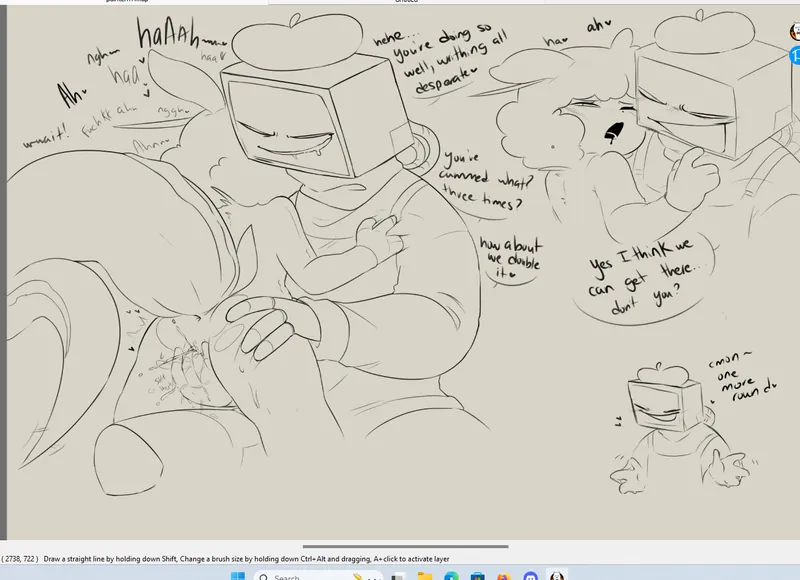Open Discord from the taskbar
This screenshot has height=580, width=800.
[x=531, y=577]
